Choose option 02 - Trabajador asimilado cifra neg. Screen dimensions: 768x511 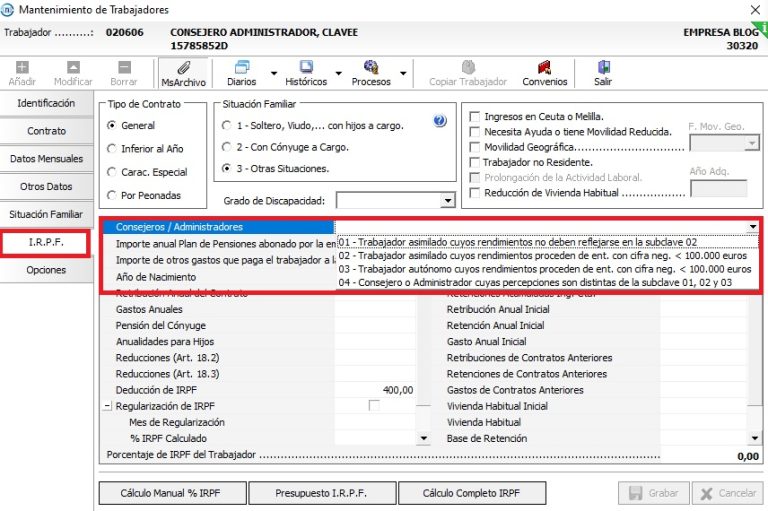click(x=548, y=255)
